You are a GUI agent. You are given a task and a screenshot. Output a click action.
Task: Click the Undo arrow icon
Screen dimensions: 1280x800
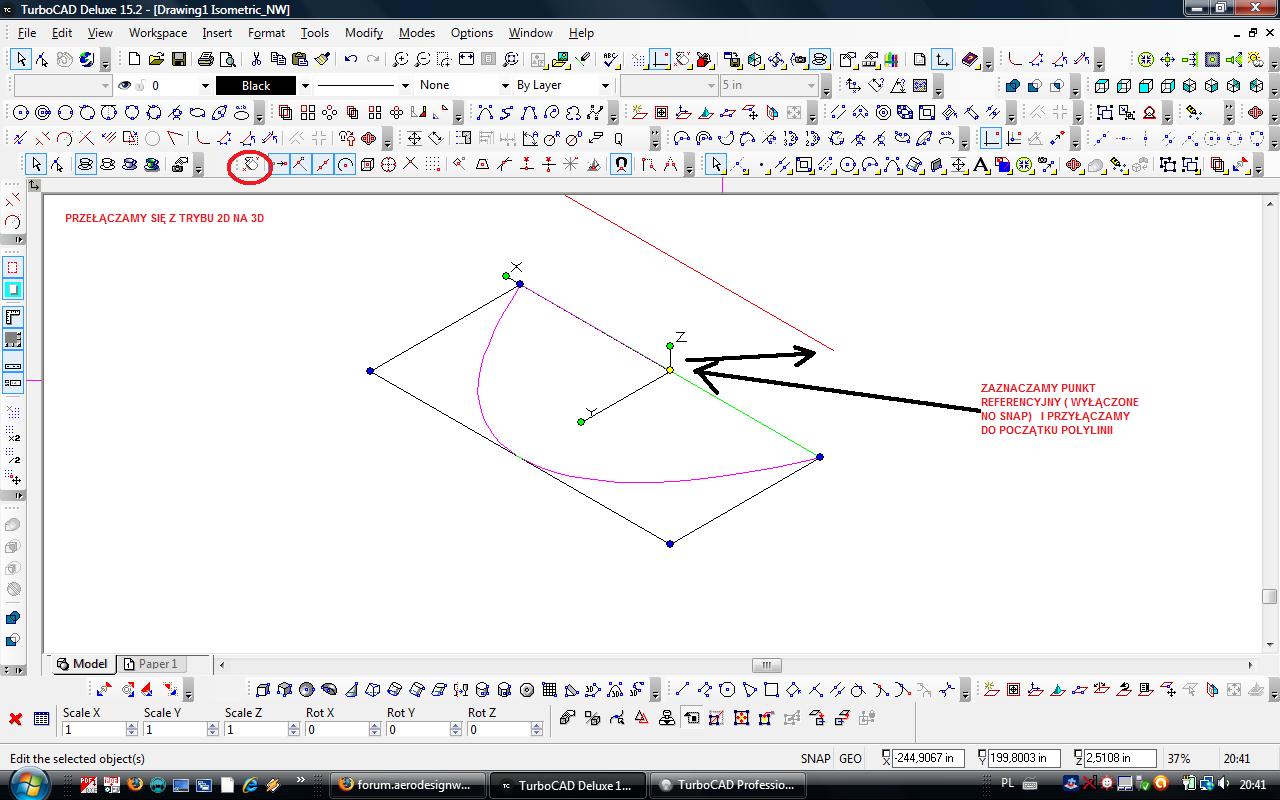pos(350,60)
